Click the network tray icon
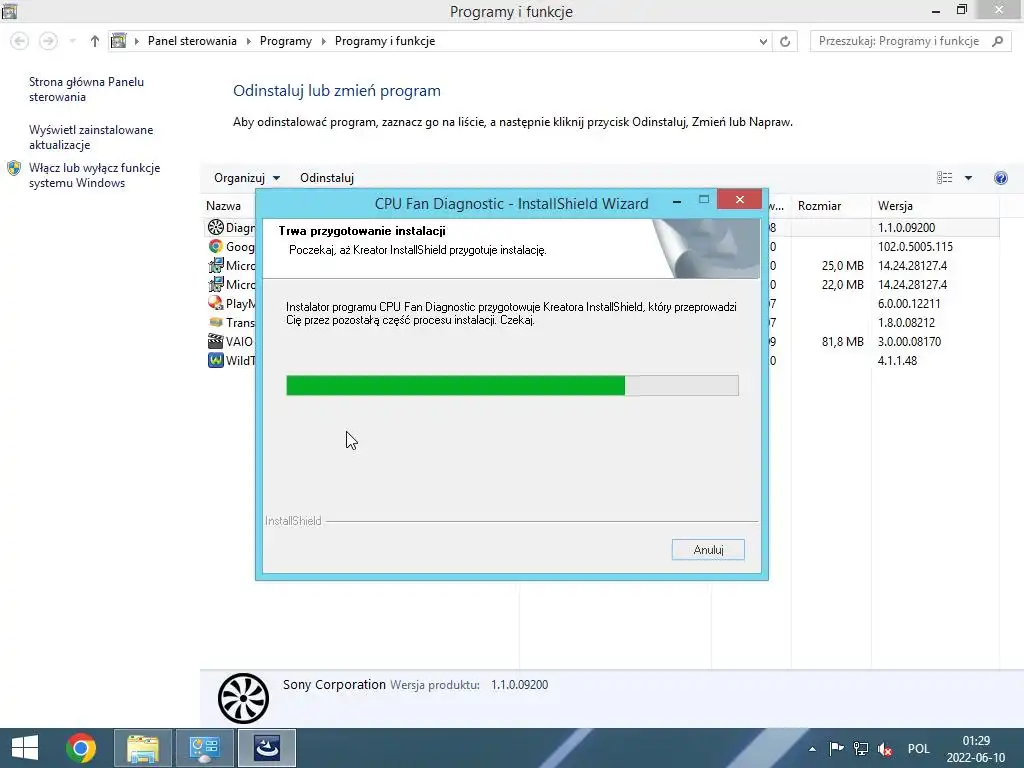The image size is (1024, 768). click(x=861, y=749)
